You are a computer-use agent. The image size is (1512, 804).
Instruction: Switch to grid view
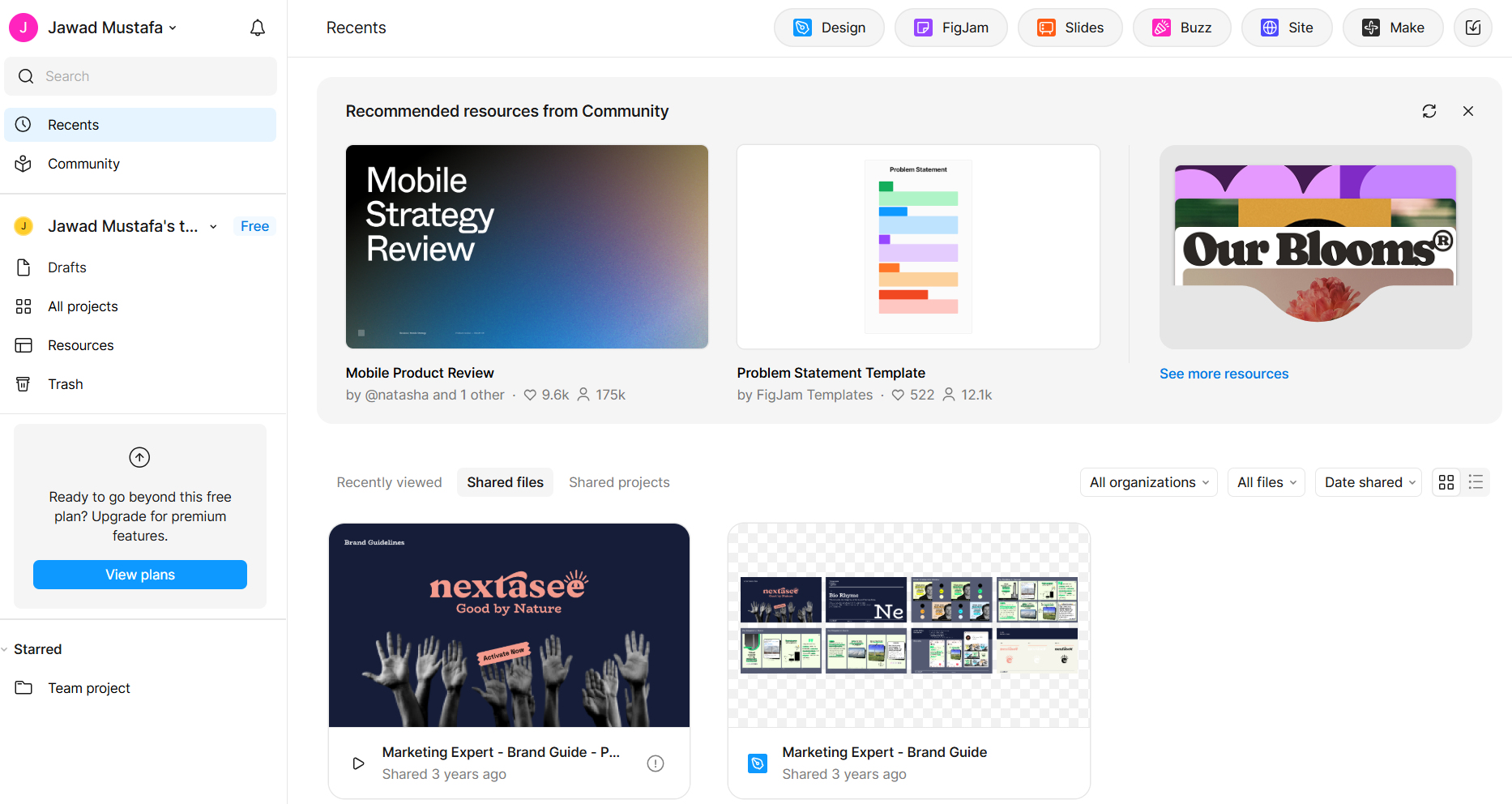(x=1446, y=482)
